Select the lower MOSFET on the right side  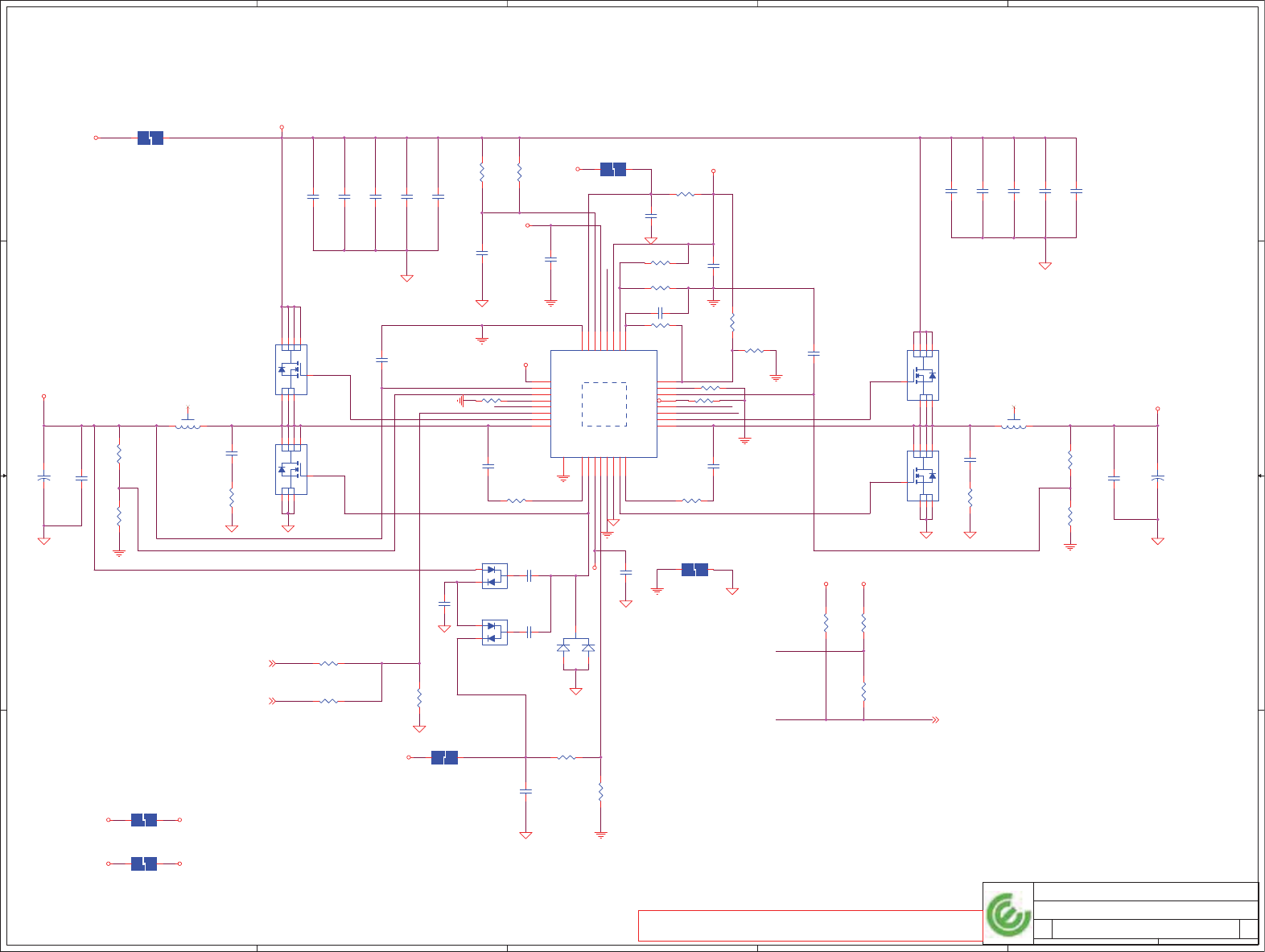tap(923, 476)
